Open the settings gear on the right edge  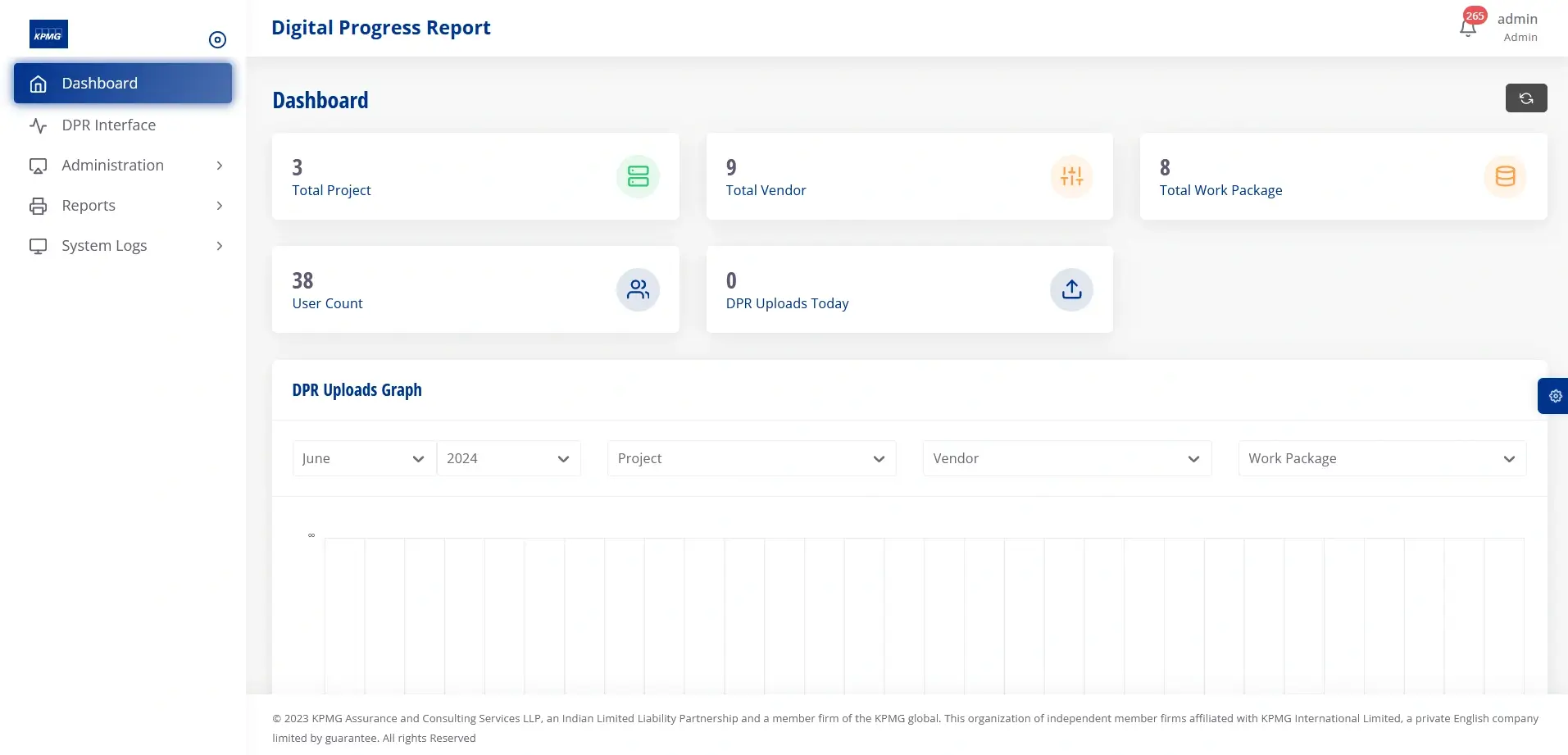pyautogui.click(x=1555, y=395)
